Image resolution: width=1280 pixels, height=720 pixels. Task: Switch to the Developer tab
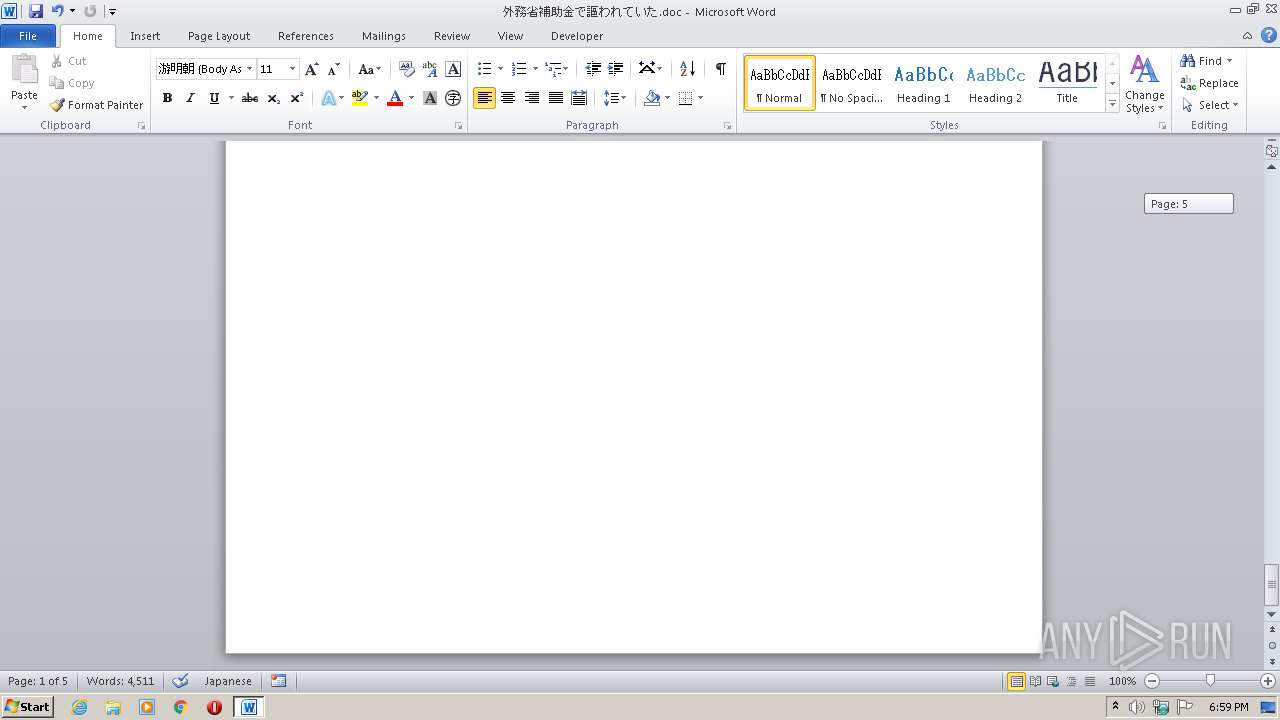coord(577,35)
